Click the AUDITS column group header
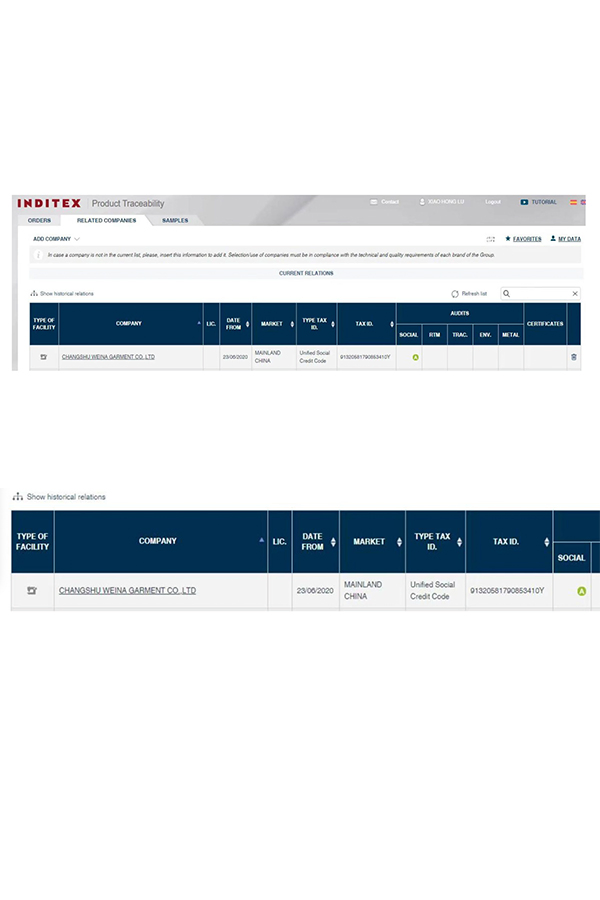The height and width of the screenshot is (900, 600). pyautogui.click(x=460, y=313)
